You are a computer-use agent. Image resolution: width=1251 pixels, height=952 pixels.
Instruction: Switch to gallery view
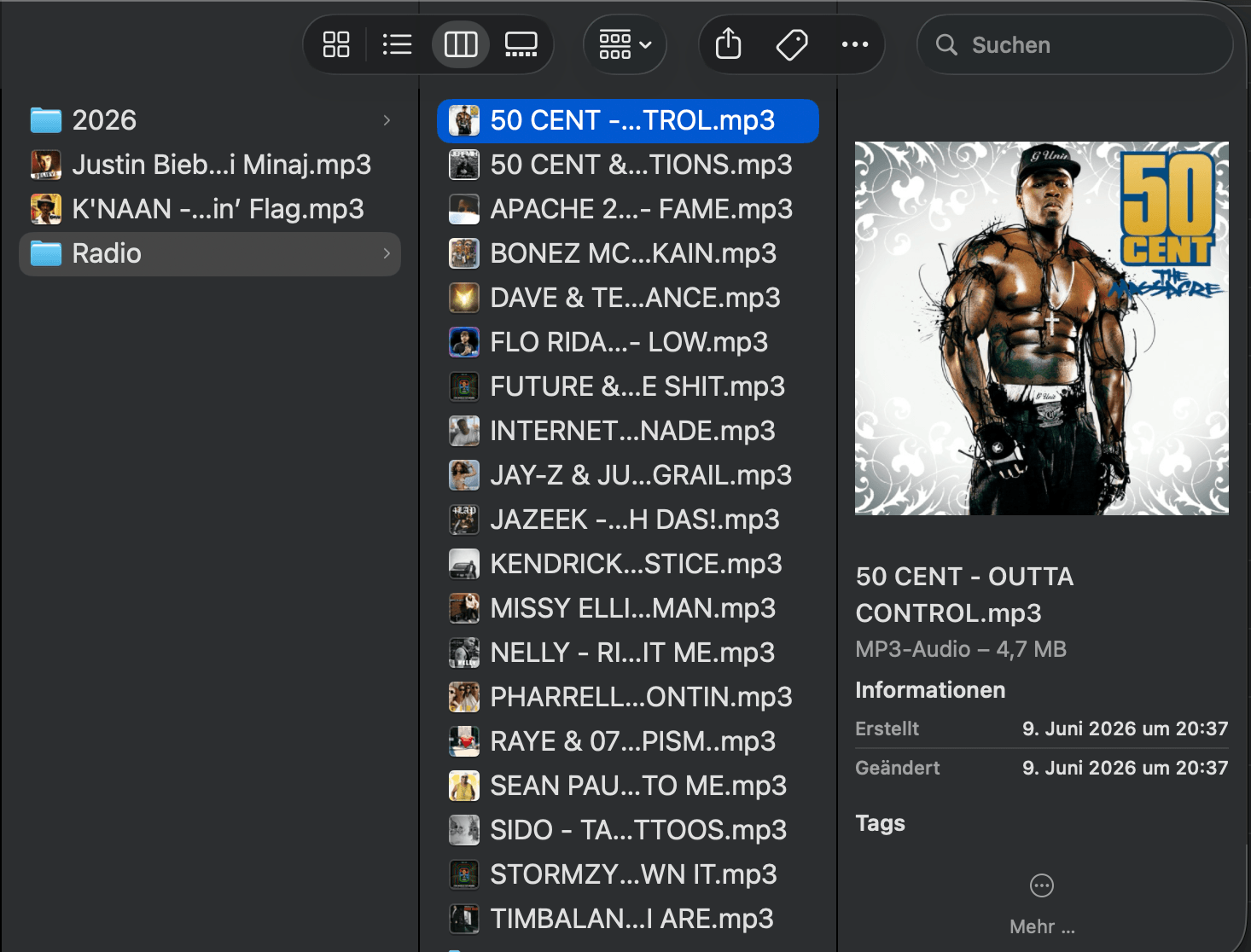[521, 44]
